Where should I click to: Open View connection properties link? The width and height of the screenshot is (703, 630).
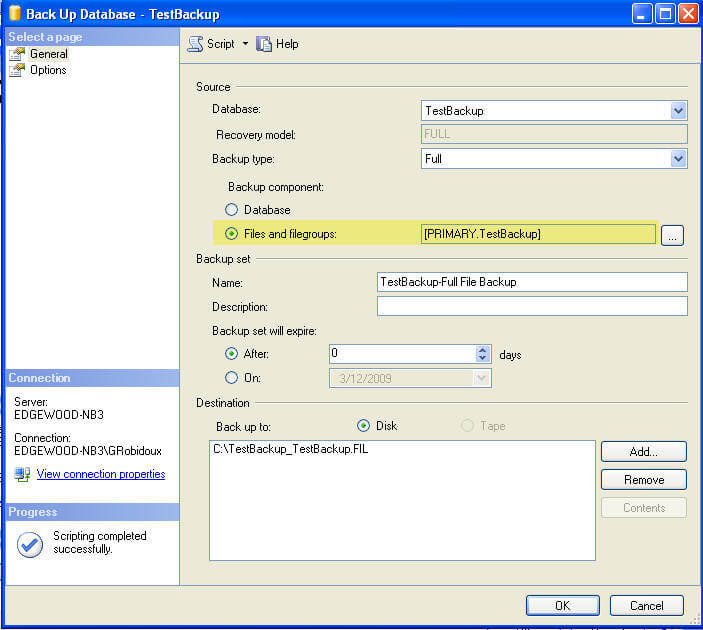[x=100, y=474]
